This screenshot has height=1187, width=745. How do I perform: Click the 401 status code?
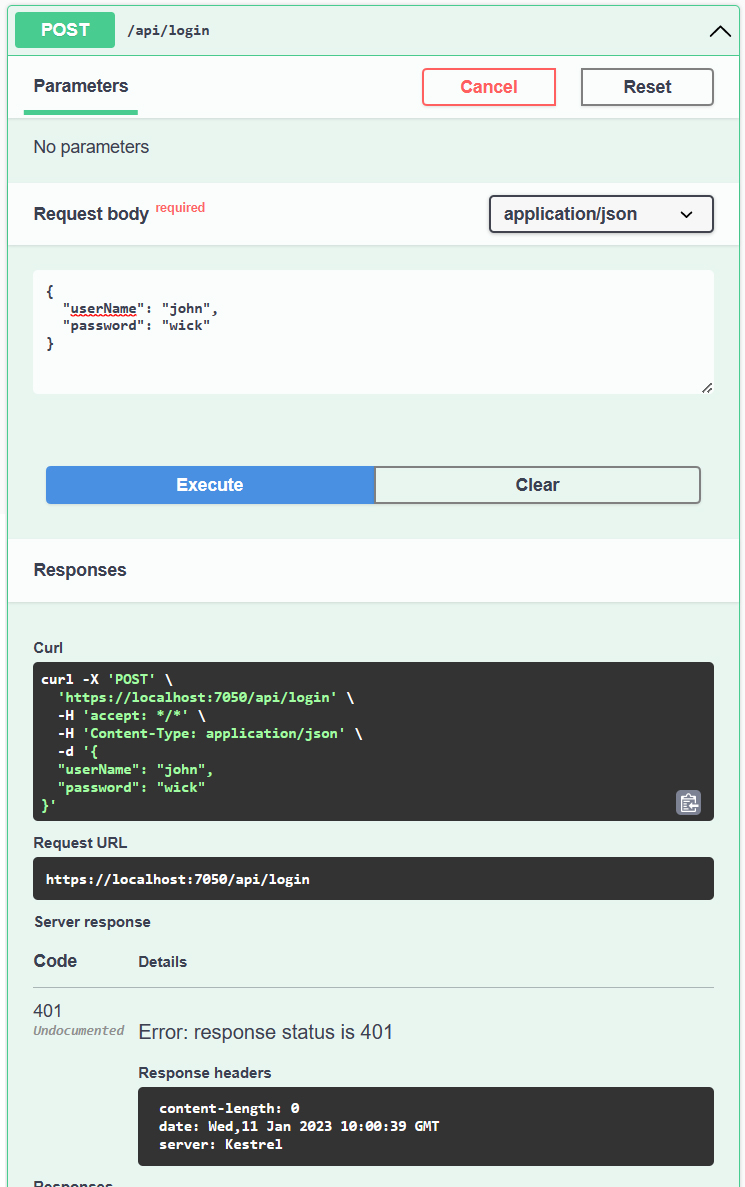[48, 1011]
